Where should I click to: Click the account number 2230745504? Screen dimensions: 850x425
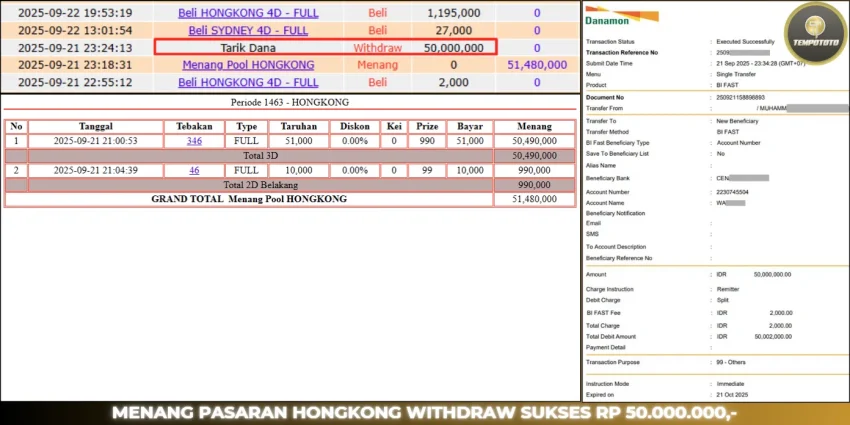[734, 192]
